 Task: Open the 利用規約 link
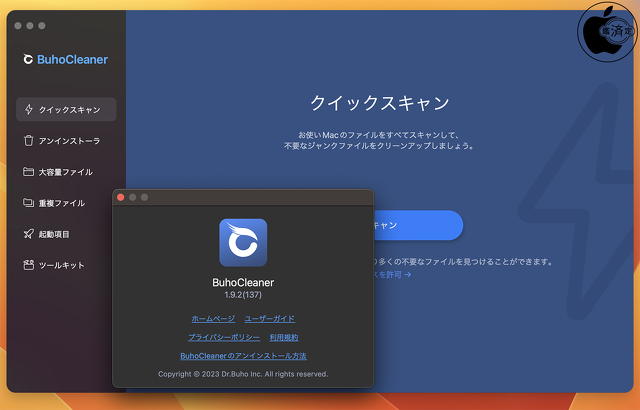click(x=284, y=337)
